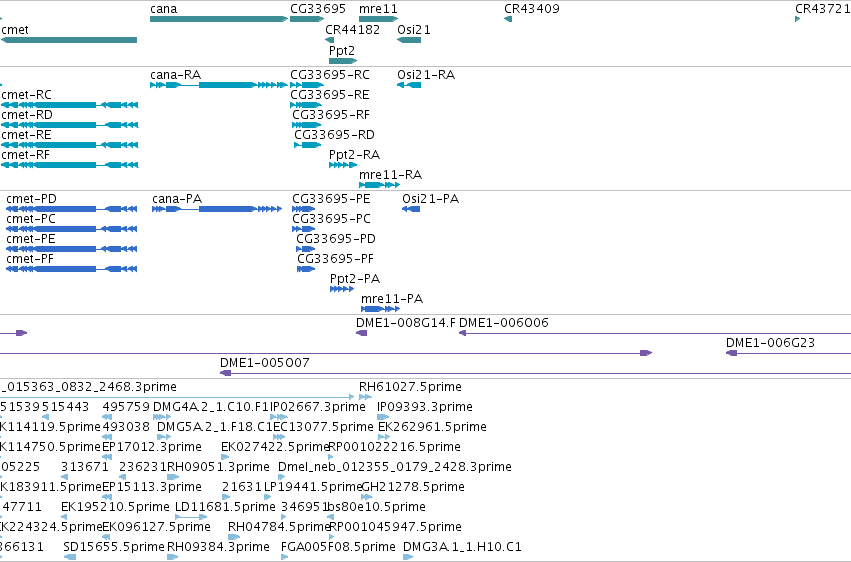The height and width of the screenshot is (562, 851).
Task: Click the cana-PA protein feature
Action: point(217,209)
